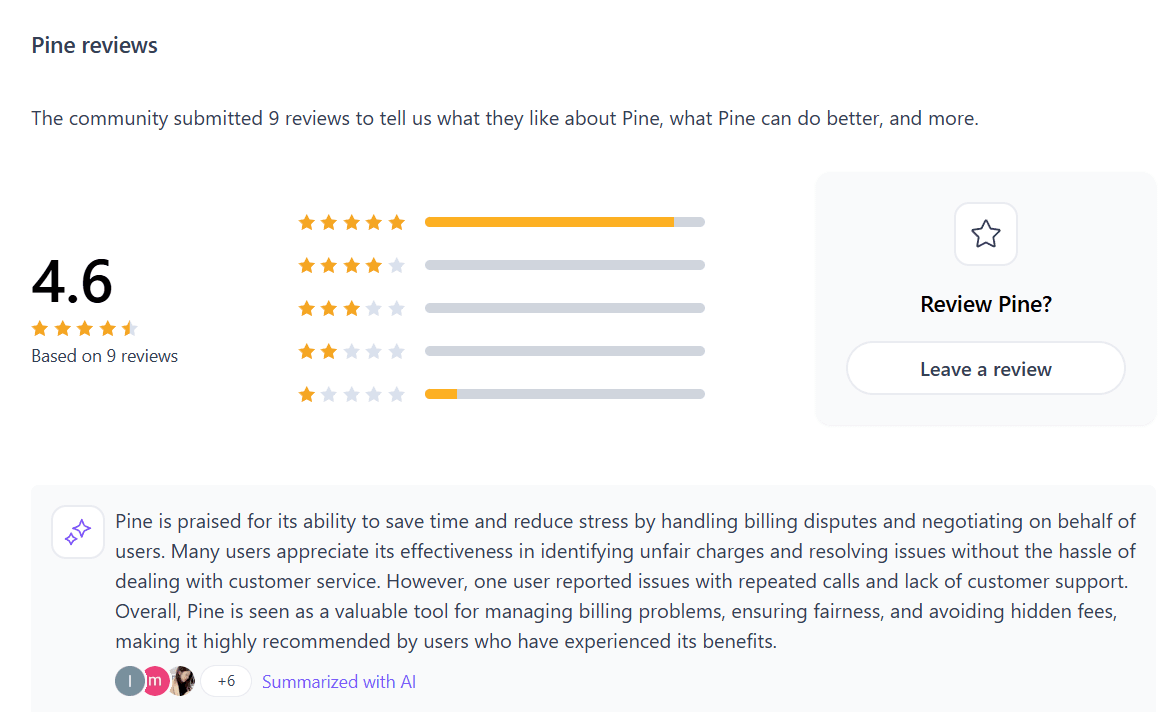Click the star icon above Review Pine
Viewport: 1164px width, 712px height.
point(986,234)
